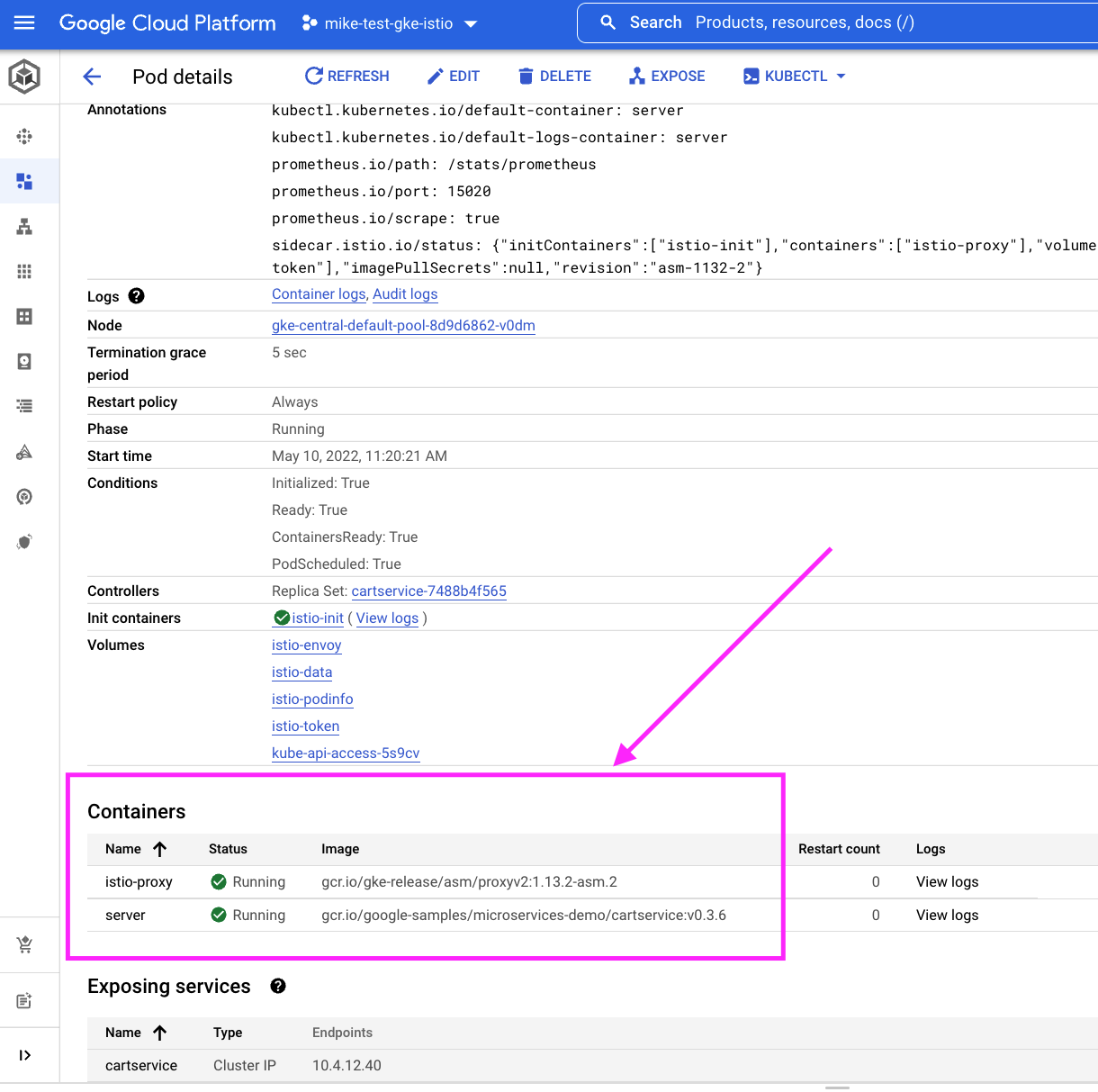Image resolution: width=1098 pixels, height=1092 pixels.
Task: Open Config Management sidebar icon
Action: pos(24,496)
